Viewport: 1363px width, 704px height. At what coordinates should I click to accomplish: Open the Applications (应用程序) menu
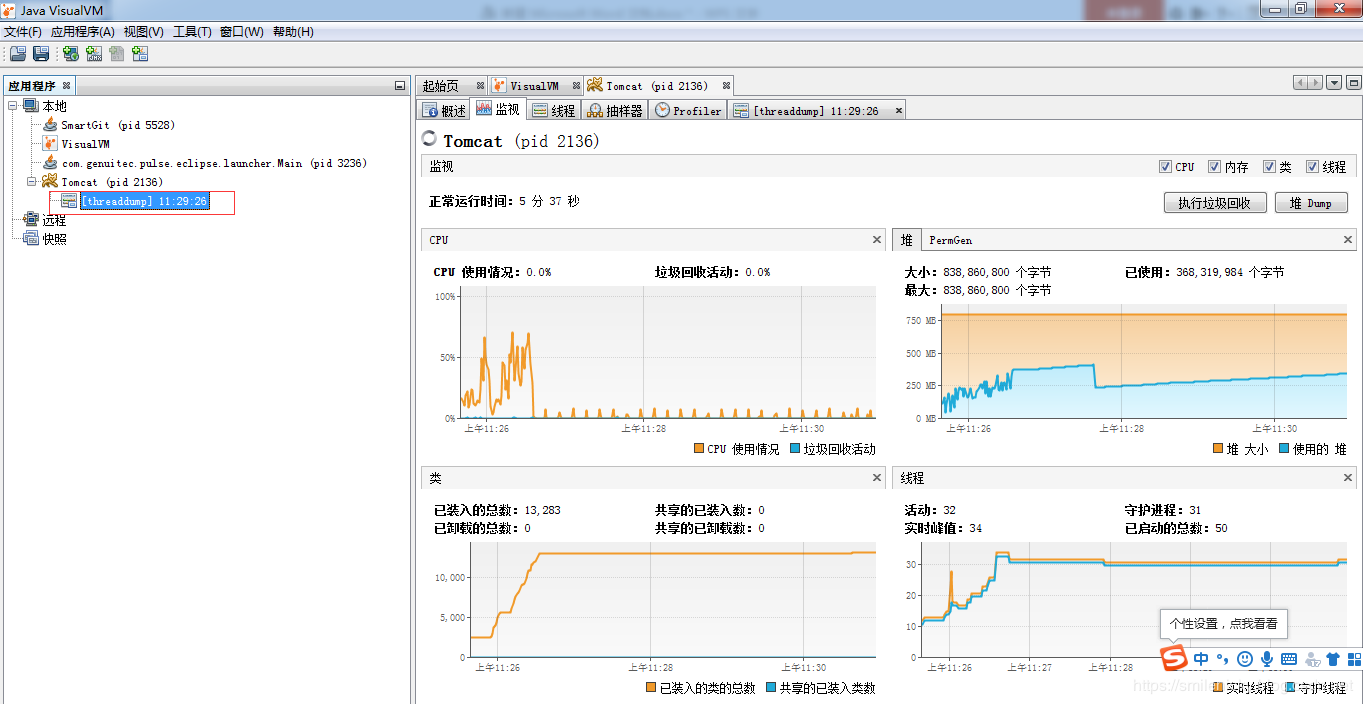click(82, 32)
